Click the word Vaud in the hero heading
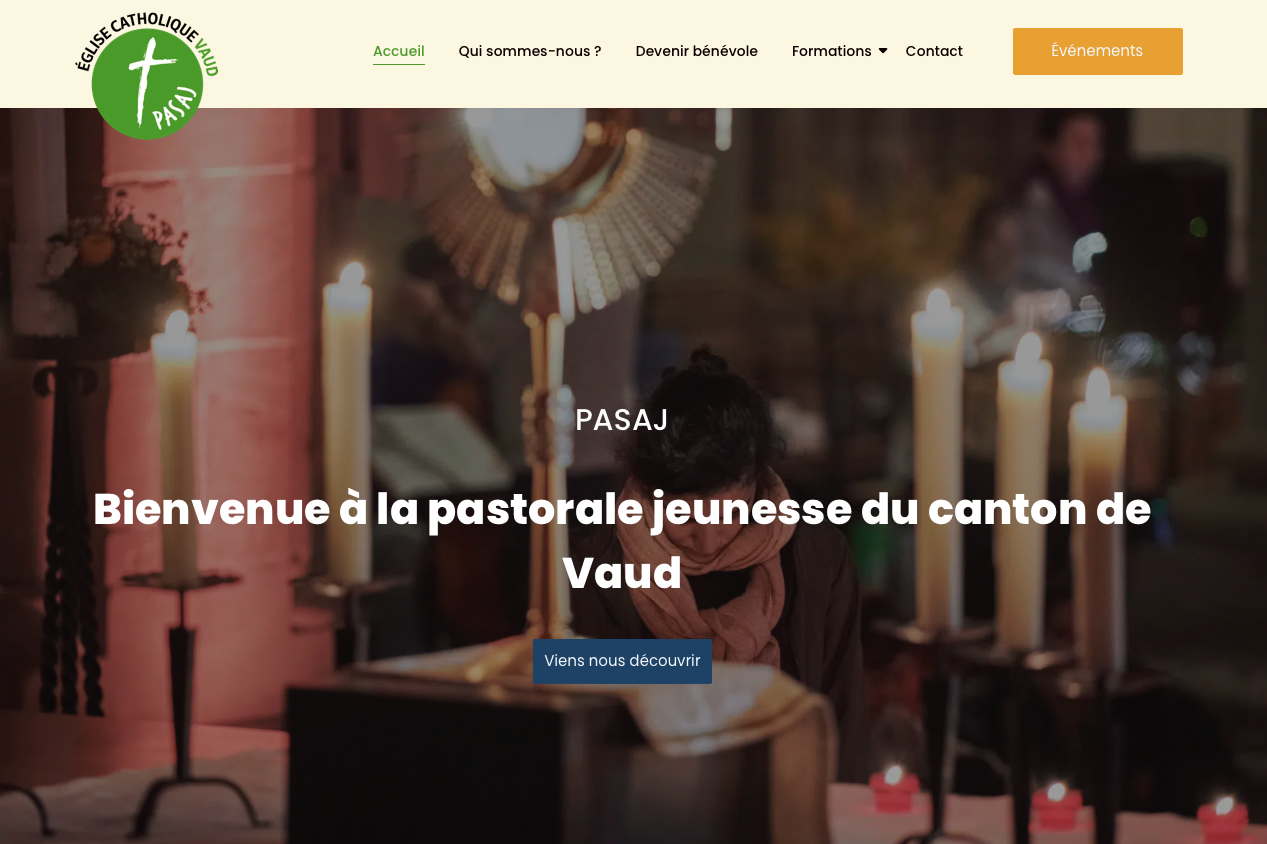The width and height of the screenshot is (1267, 844). (x=622, y=574)
